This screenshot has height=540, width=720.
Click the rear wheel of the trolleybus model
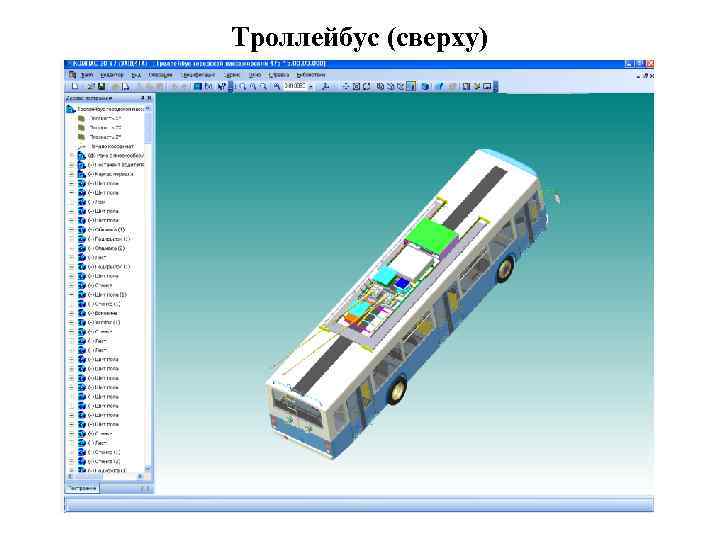pyautogui.click(x=398, y=391)
